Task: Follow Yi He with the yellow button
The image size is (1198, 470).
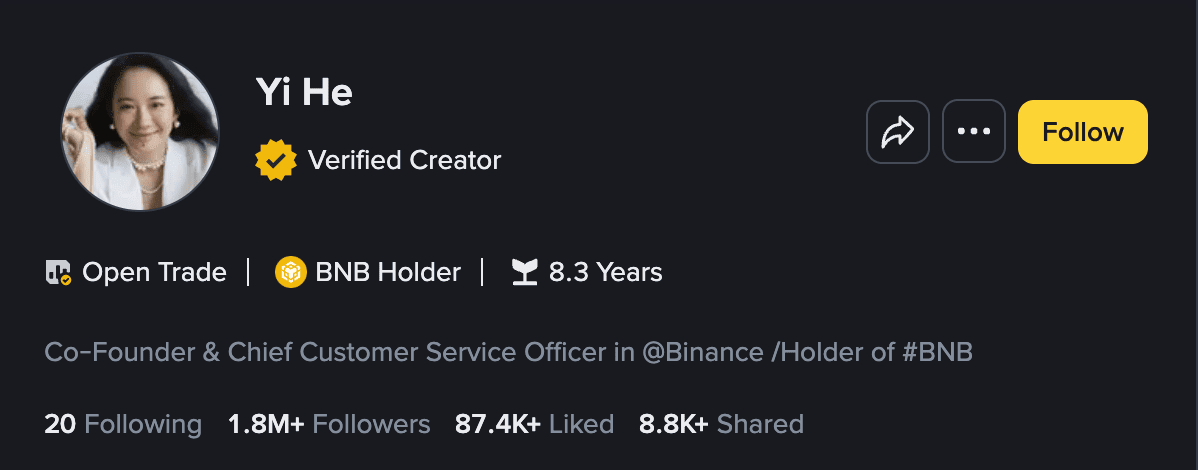Action: 1082,132
